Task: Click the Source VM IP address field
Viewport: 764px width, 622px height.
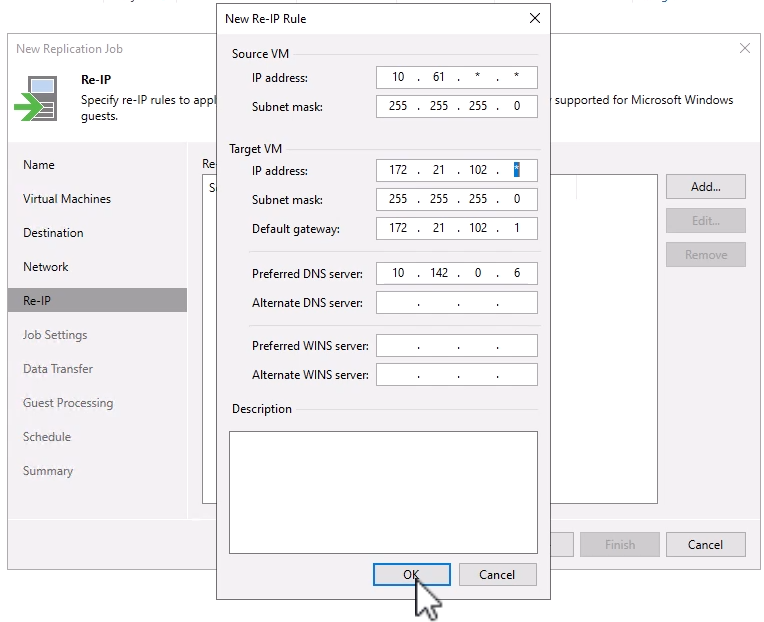Action: coord(457,78)
